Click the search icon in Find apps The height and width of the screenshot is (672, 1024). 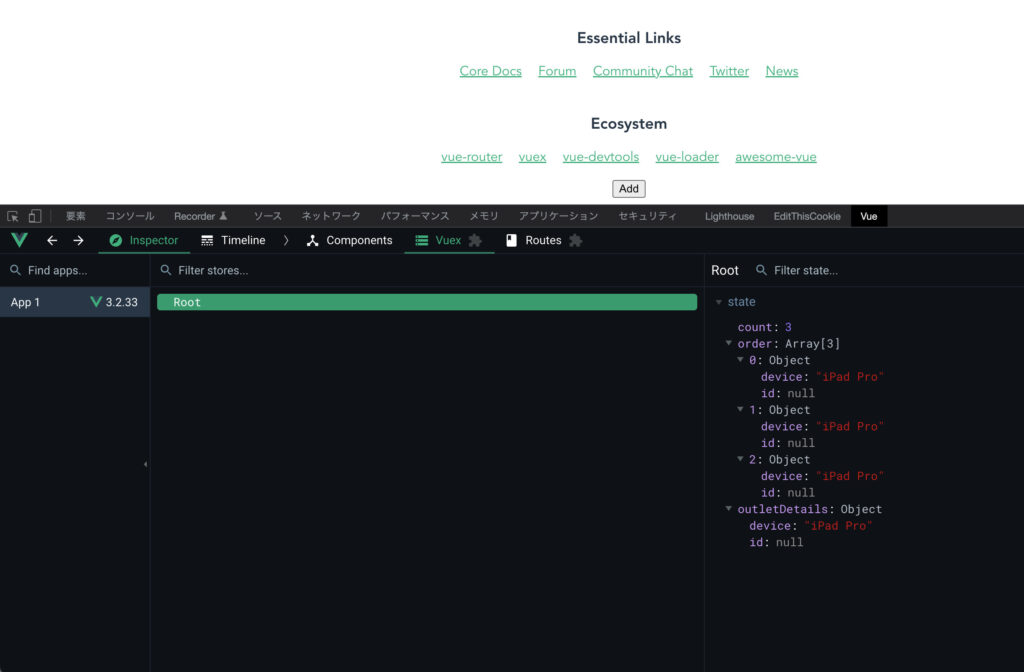pos(16,270)
